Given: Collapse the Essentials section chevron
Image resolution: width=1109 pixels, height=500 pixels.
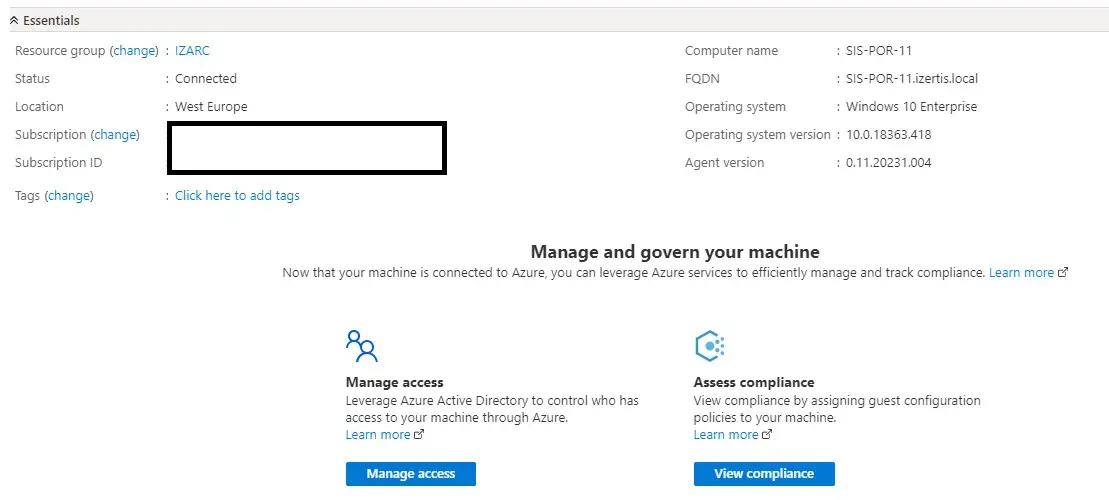Looking at the screenshot, I should click(x=14, y=20).
